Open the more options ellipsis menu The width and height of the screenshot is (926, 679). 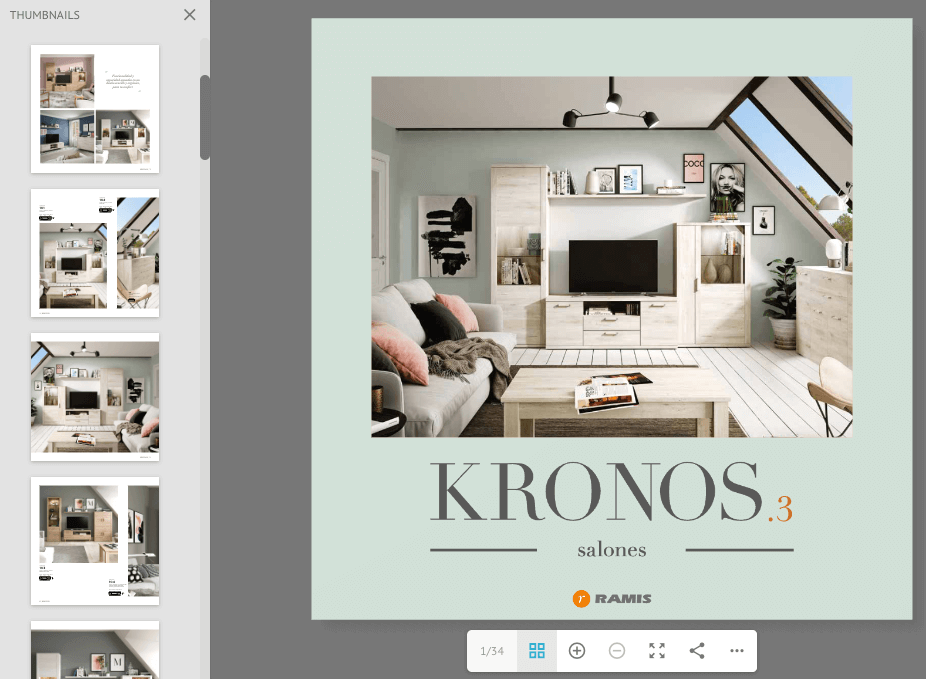coord(737,651)
